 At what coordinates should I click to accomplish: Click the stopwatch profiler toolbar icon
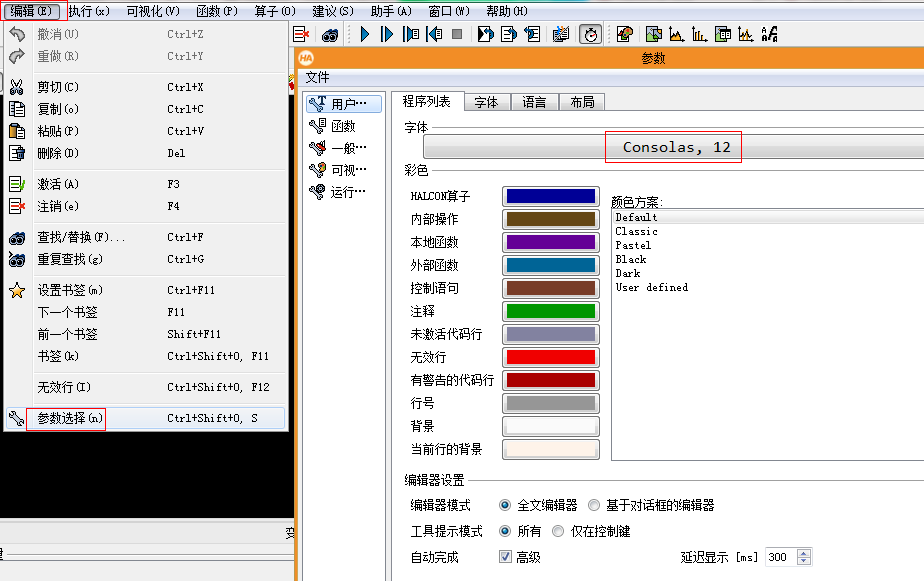590,35
